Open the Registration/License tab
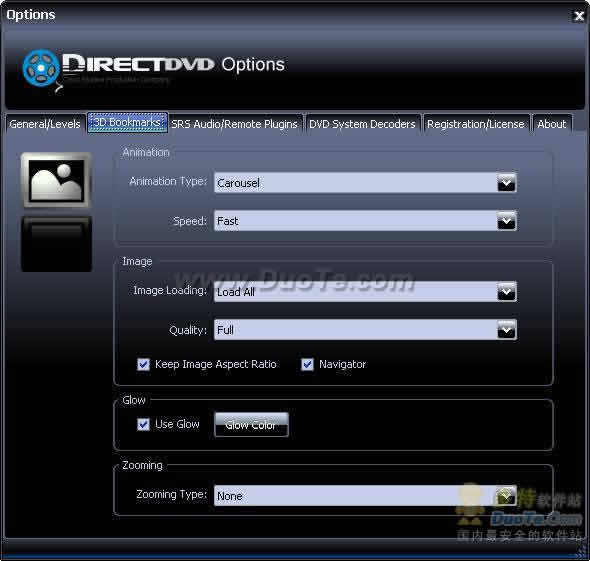Image resolution: width=590 pixels, height=561 pixels. pos(476,124)
